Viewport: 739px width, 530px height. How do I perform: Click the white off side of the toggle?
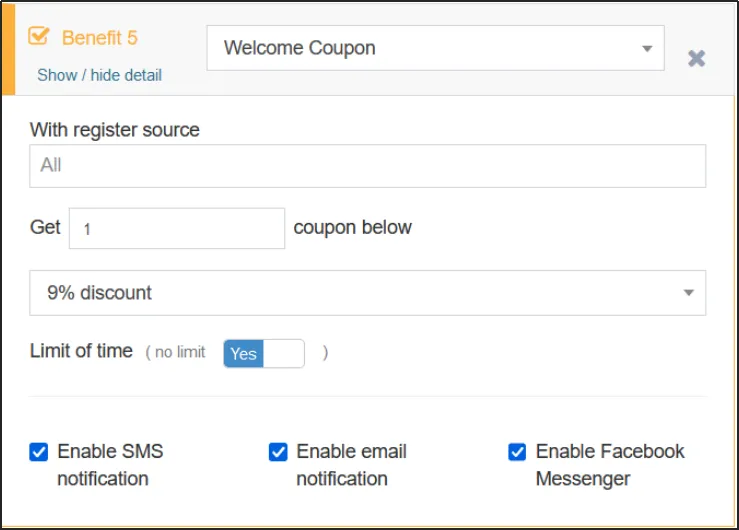[x=284, y=353]
